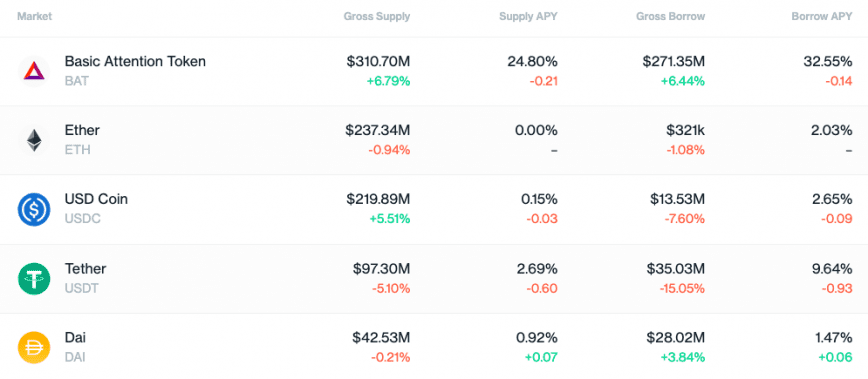Open the Basic Attention Token market

tap(434, 71)
